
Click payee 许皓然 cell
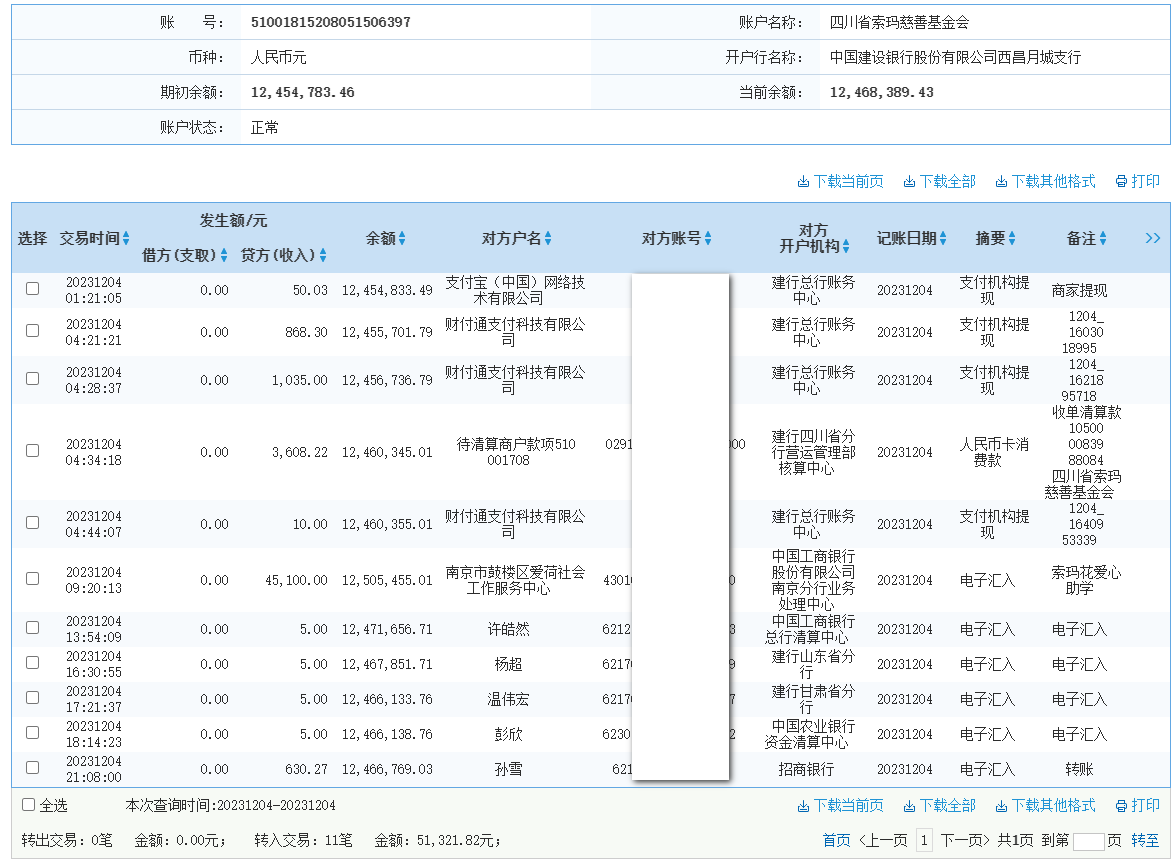pyautogui.click(x=508, y=629)
